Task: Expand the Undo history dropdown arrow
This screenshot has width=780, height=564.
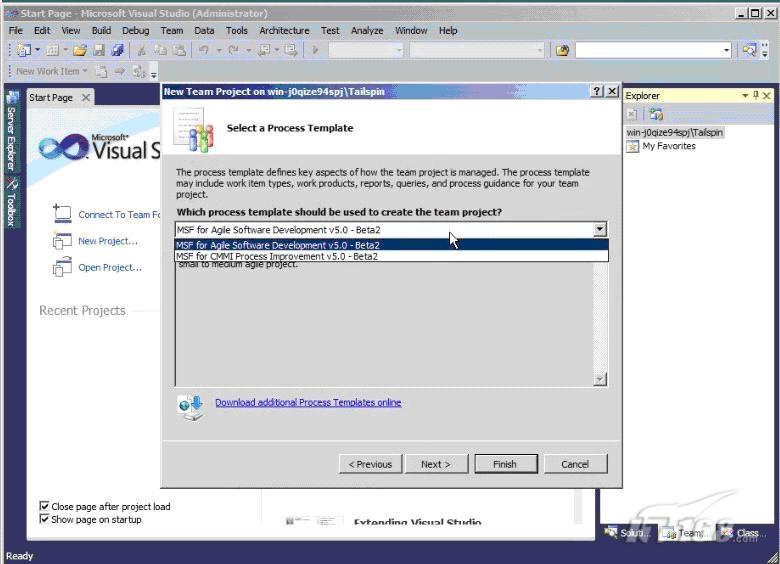Action: tap(219, 50)
